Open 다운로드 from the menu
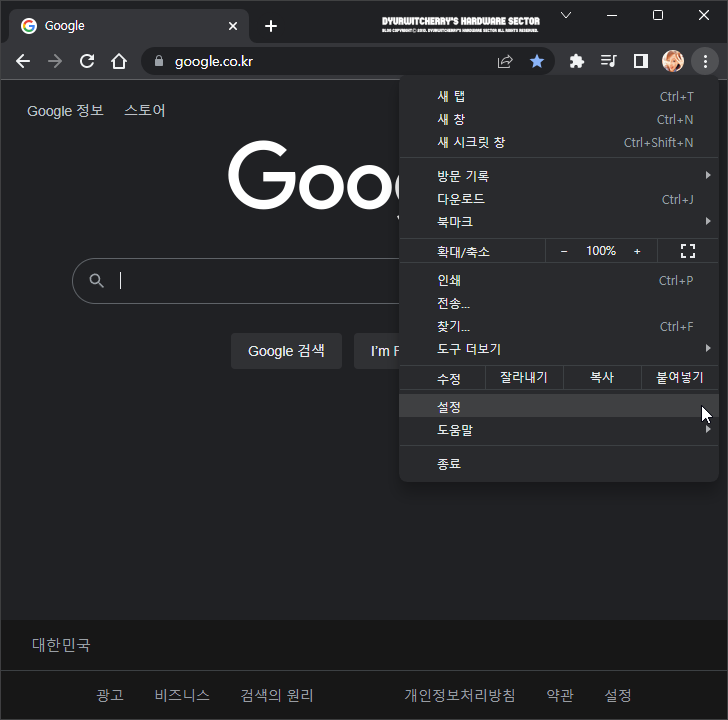728x720 pixels. click(x=559, y=199)
